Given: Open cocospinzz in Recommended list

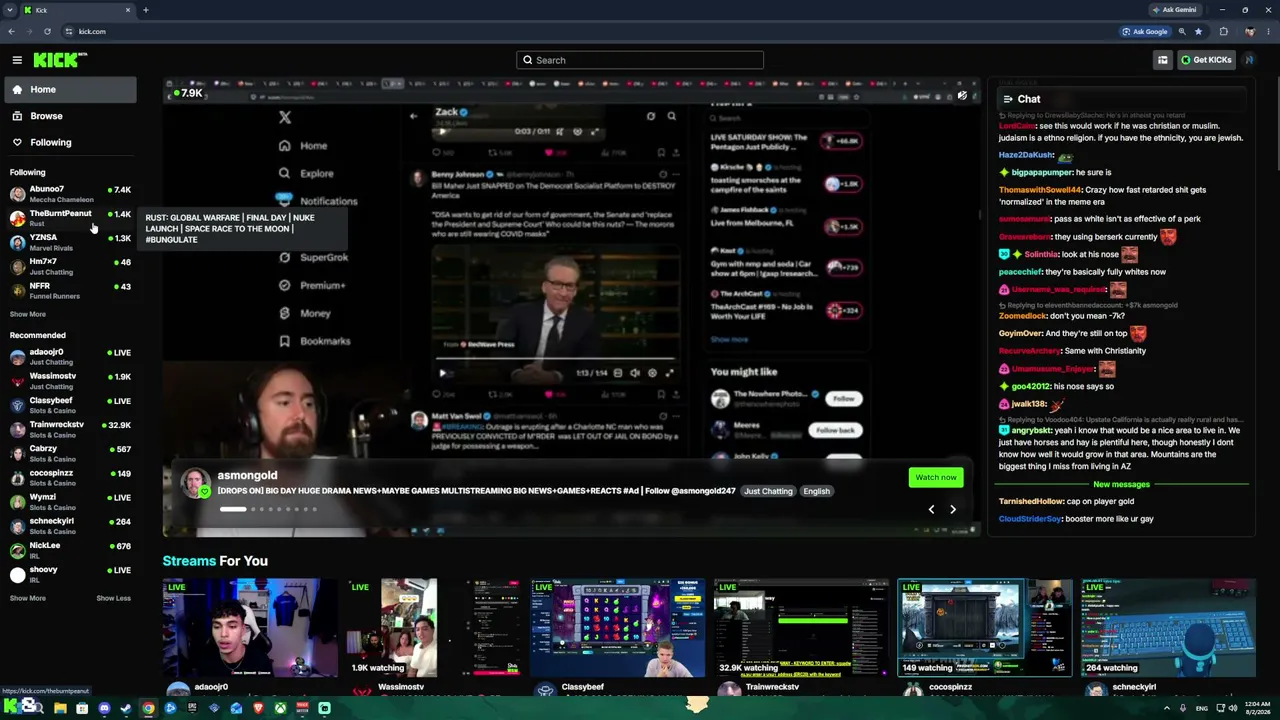Looking at the screenshot, I should pyautogui.click(x=69, y=477).
